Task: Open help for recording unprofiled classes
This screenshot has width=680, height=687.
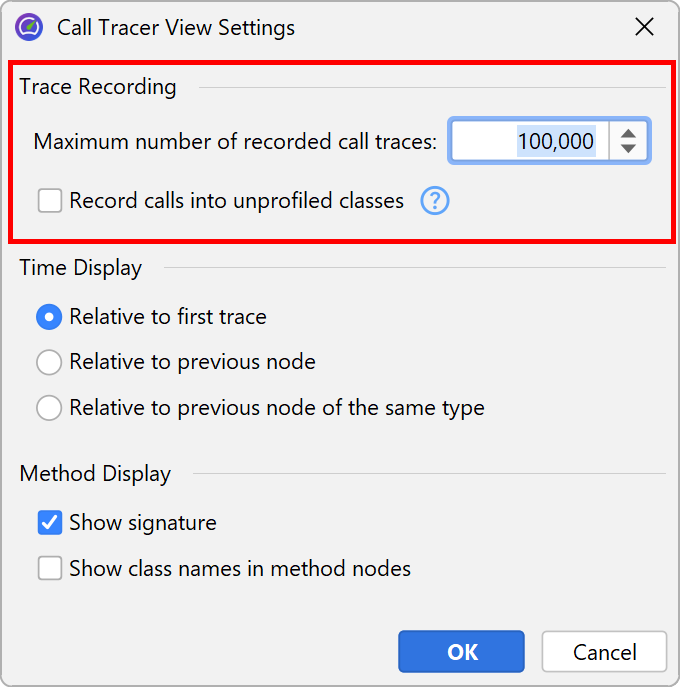Action: point(435,201)
